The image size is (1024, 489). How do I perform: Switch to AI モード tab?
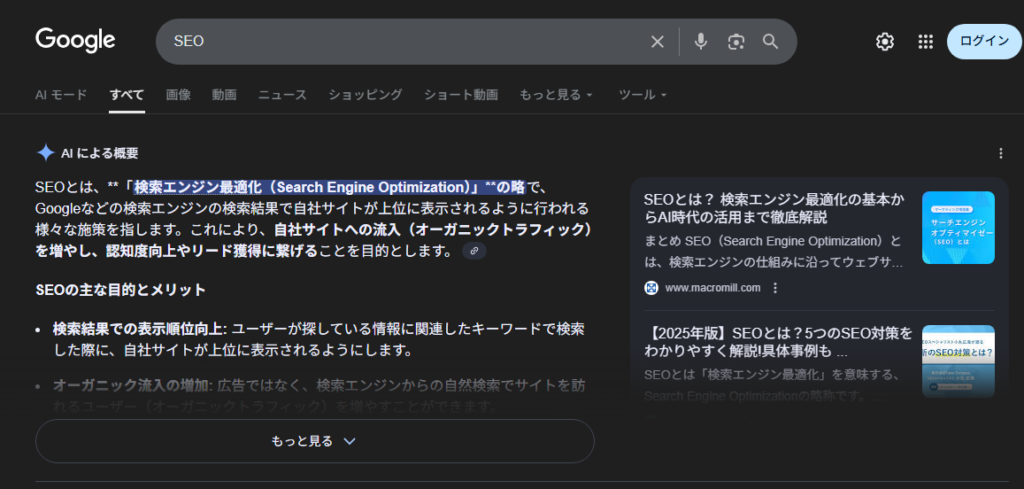point(61,95)
